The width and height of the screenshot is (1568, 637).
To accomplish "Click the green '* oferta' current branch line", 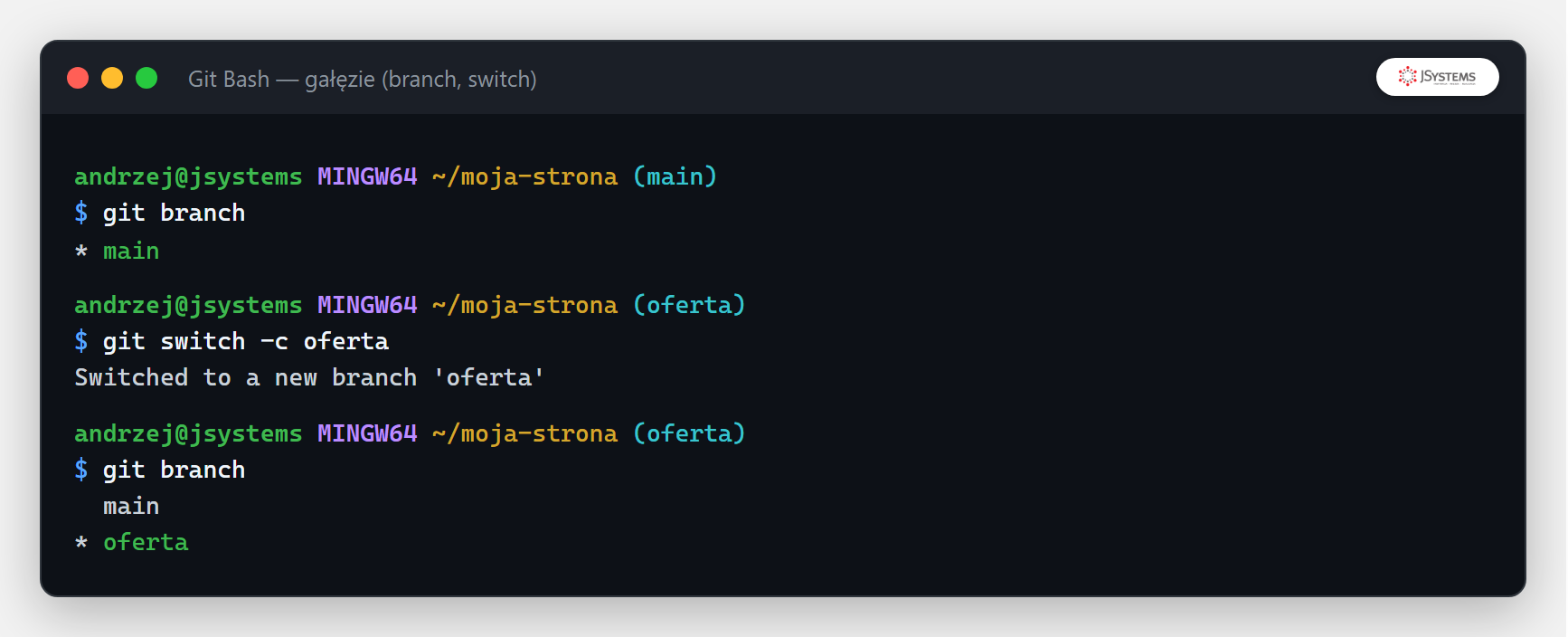I will [132, 543].
